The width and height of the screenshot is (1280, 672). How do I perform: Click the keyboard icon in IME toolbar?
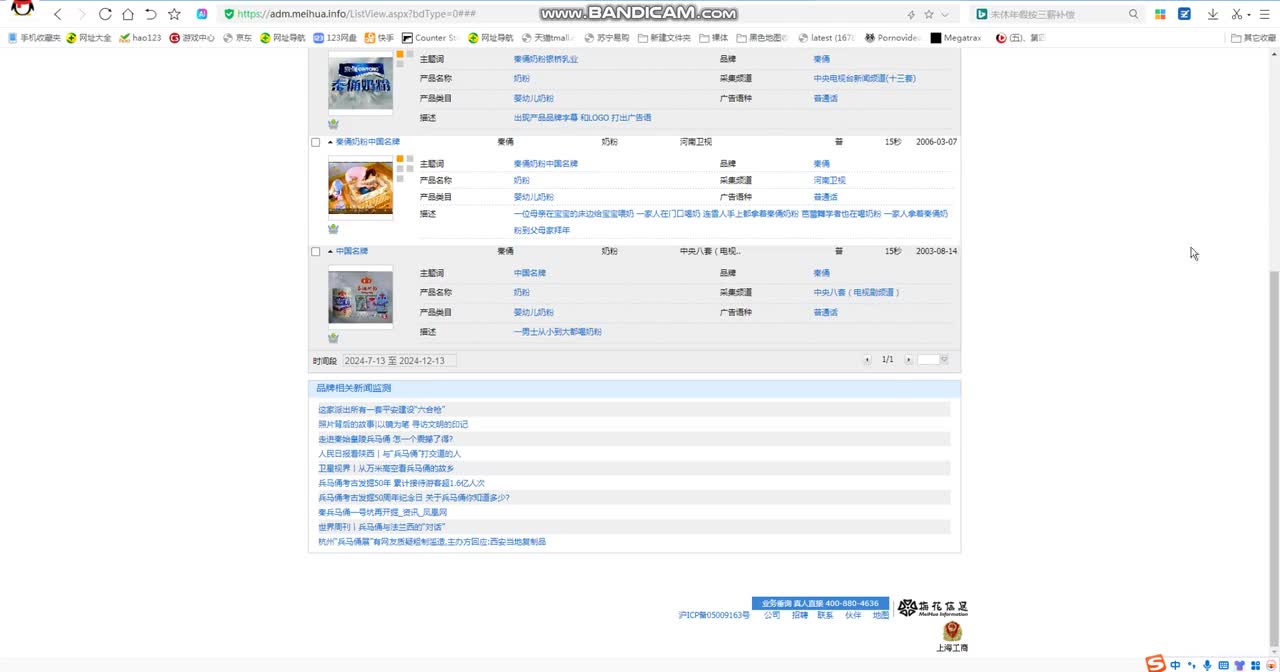click(1224, 665)
